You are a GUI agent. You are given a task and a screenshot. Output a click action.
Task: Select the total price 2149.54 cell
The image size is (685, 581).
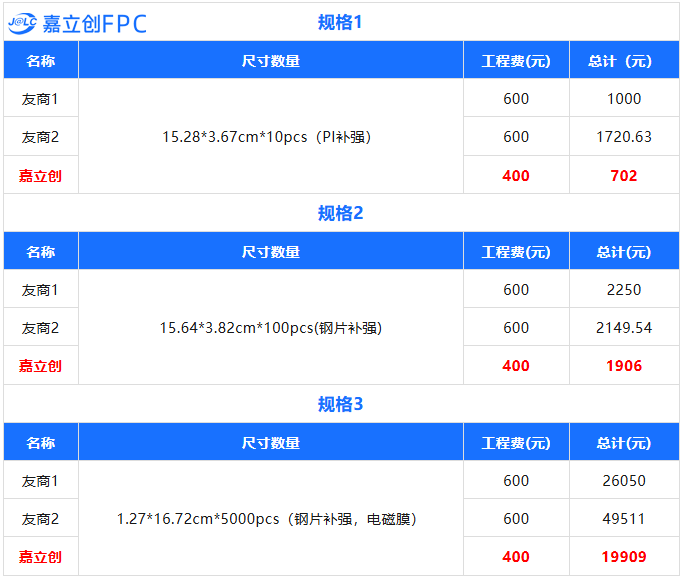[x=624, y=328]
